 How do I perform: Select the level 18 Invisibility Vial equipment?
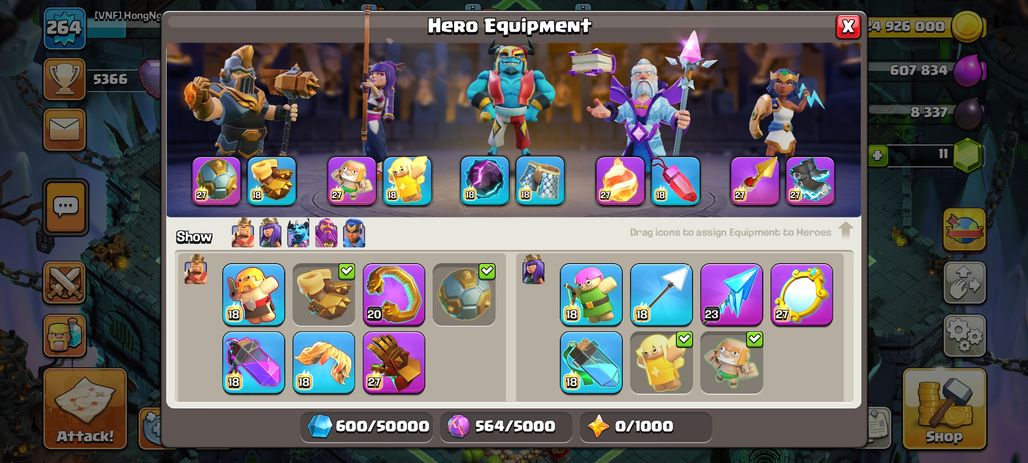[x=591, y=363]
